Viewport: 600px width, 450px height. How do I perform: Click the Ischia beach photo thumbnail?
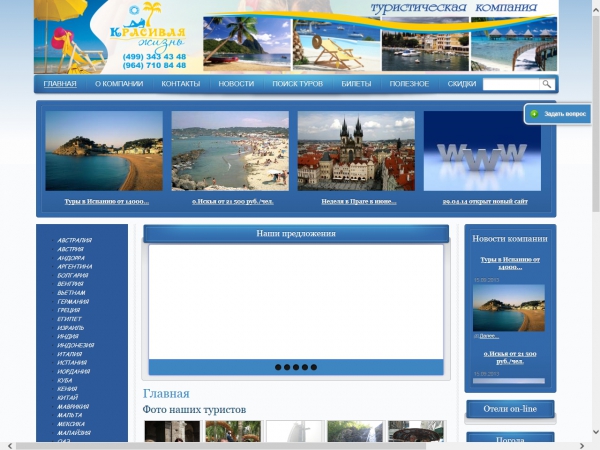click(x=230, y=151)
